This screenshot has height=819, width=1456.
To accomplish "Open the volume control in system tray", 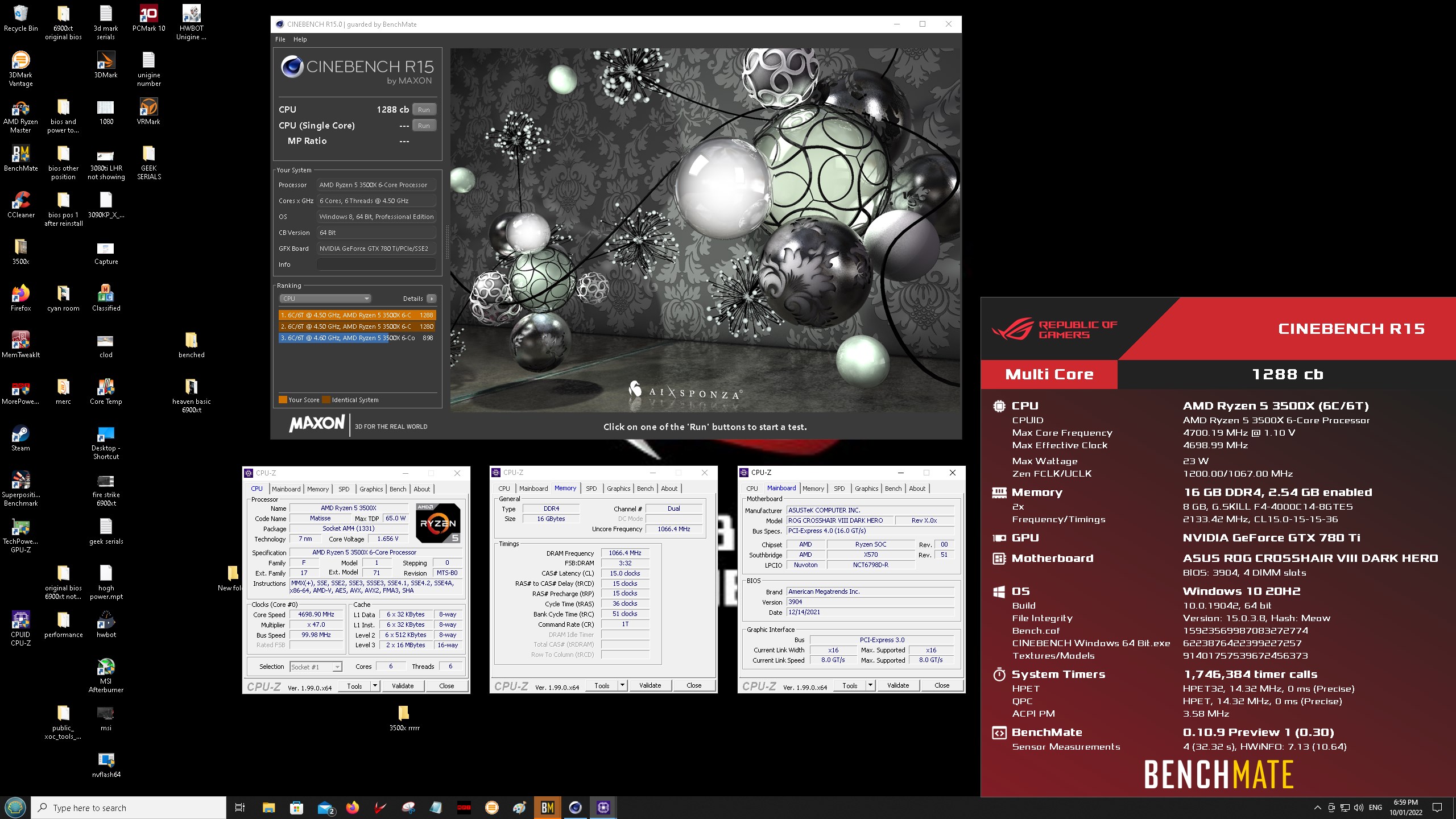I will (1358, 808).
